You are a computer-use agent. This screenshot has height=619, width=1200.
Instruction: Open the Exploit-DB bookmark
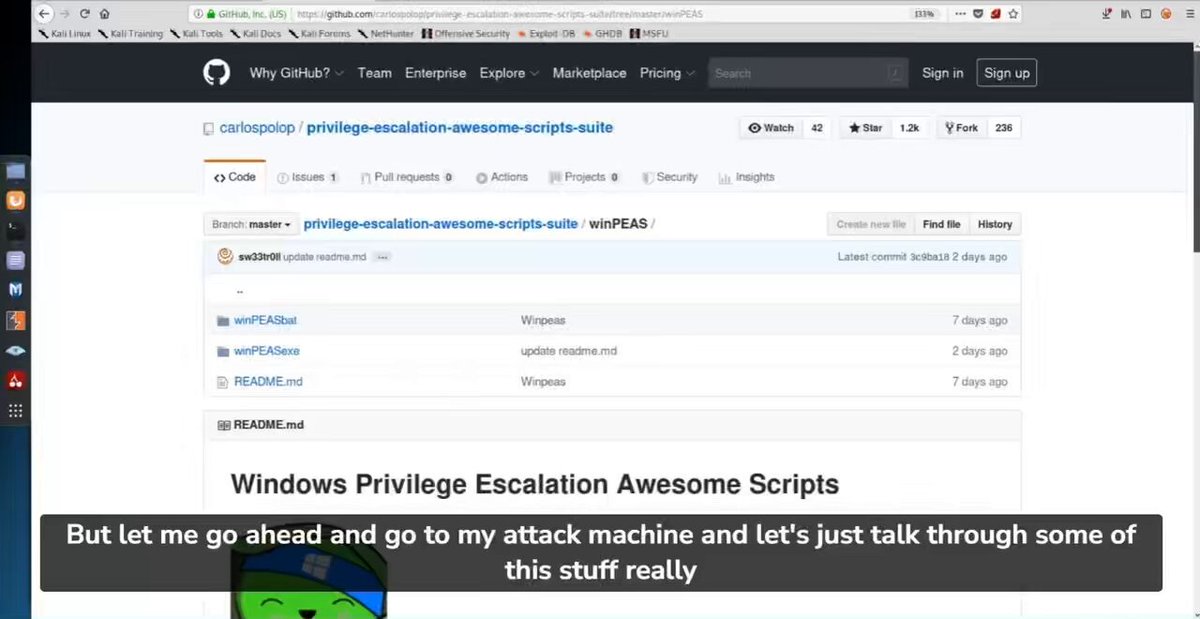(x=545, y=33)
